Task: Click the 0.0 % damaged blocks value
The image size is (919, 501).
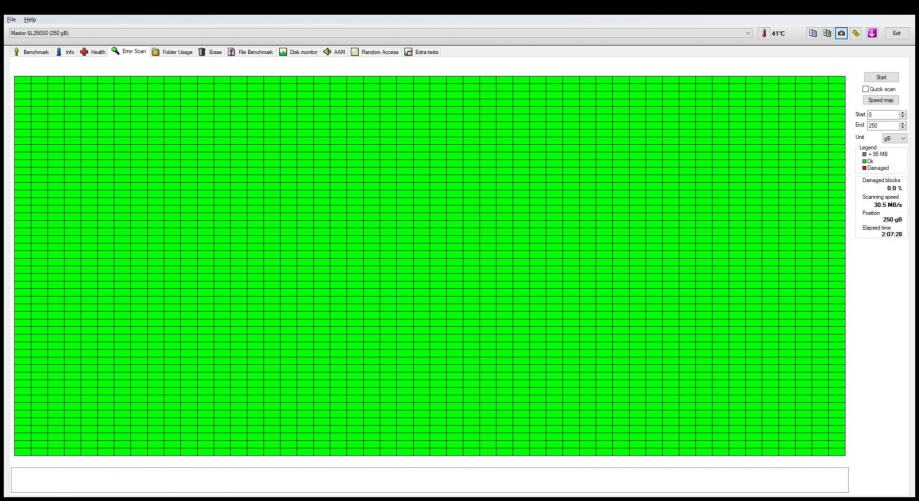Action: tap(894, 188)
